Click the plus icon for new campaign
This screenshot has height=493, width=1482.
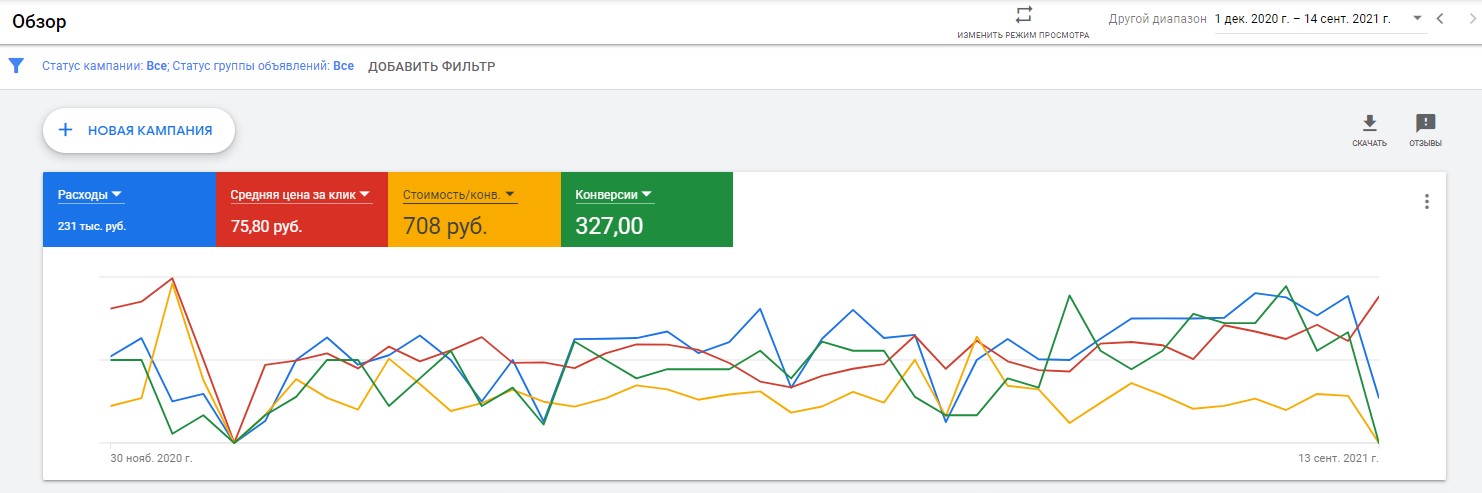coord(66,130)
